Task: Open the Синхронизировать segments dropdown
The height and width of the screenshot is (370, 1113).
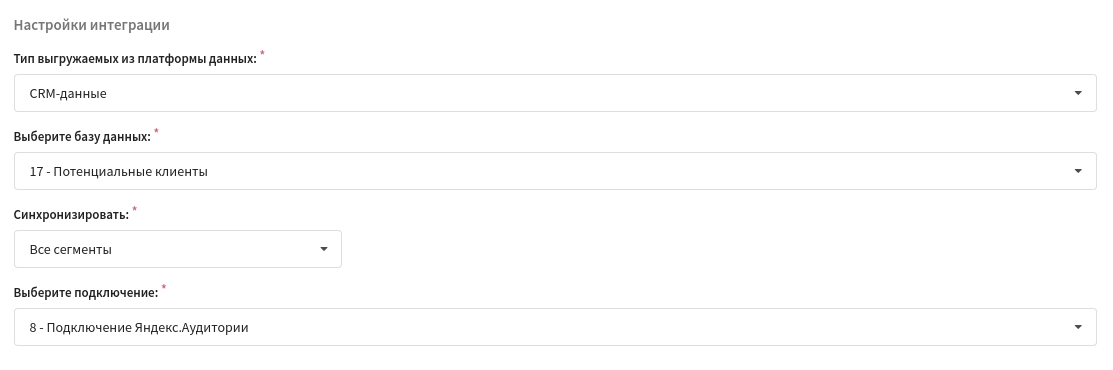Action: pyautogui.click(x=177, y=249)
